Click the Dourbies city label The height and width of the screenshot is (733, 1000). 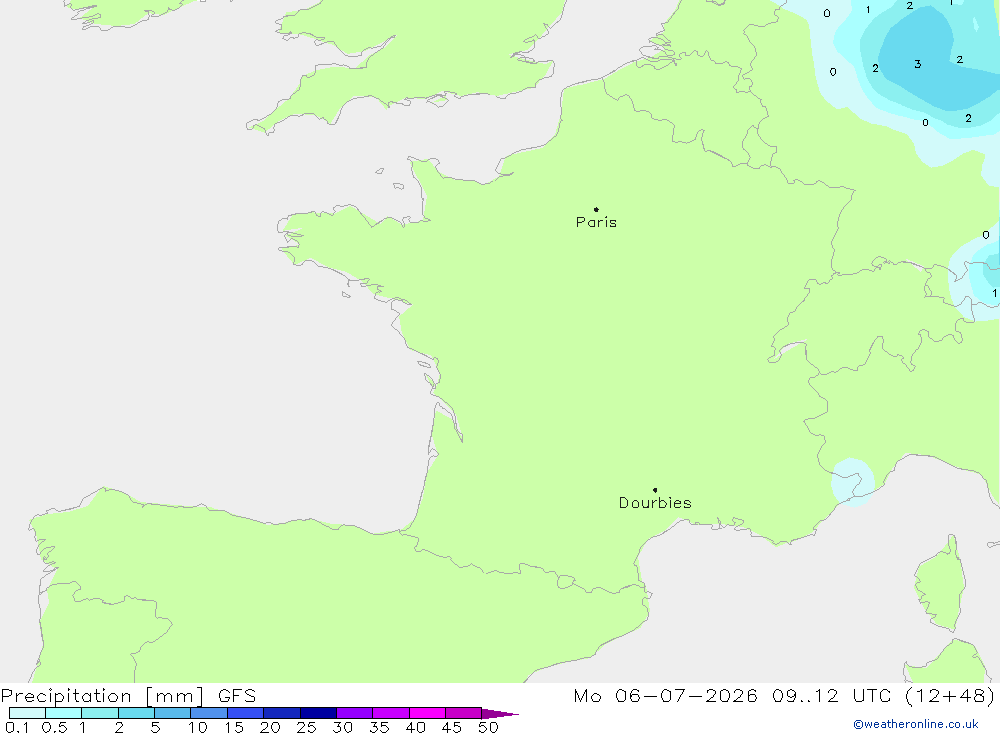655,503
